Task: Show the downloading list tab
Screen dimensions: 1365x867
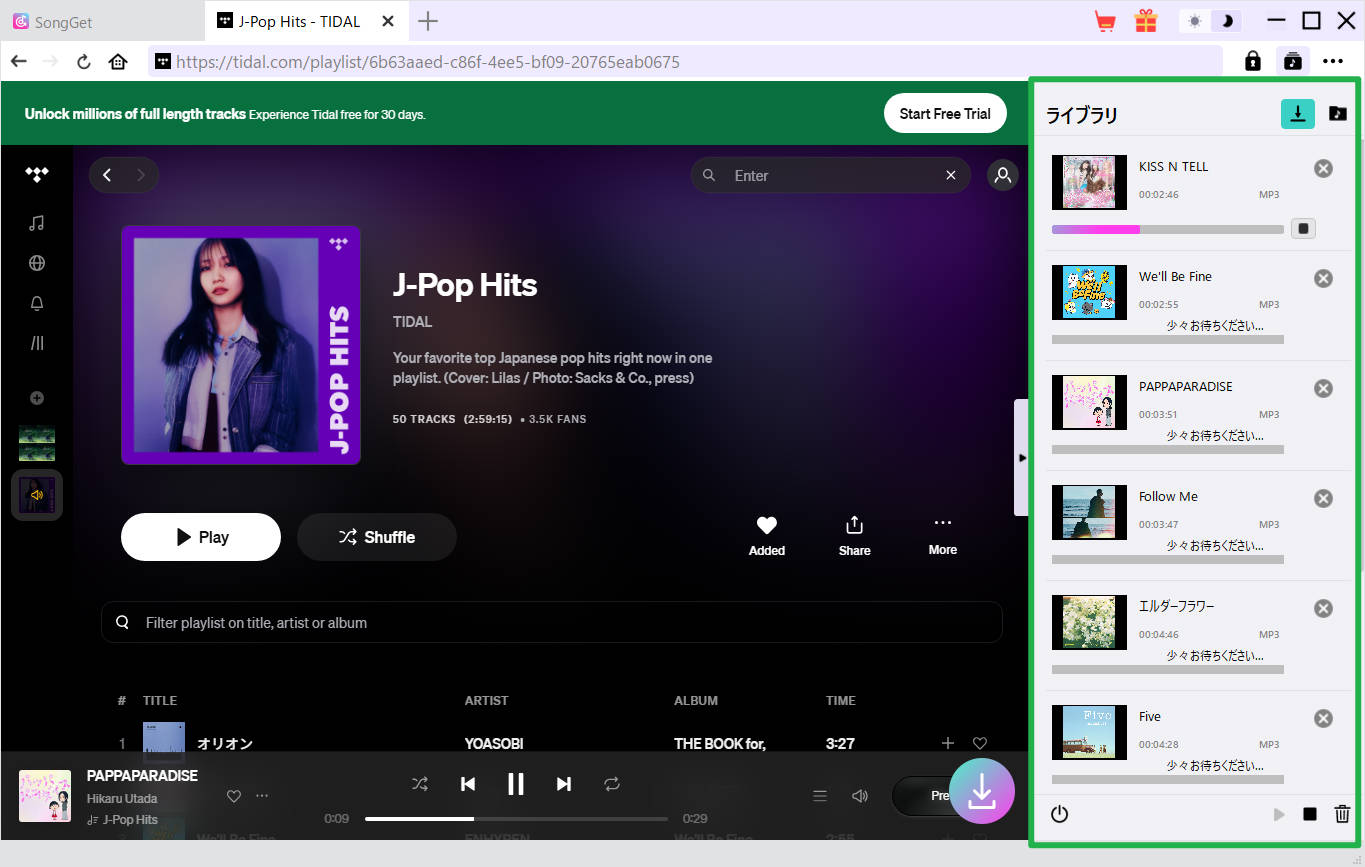Action: click(1298, 113)
